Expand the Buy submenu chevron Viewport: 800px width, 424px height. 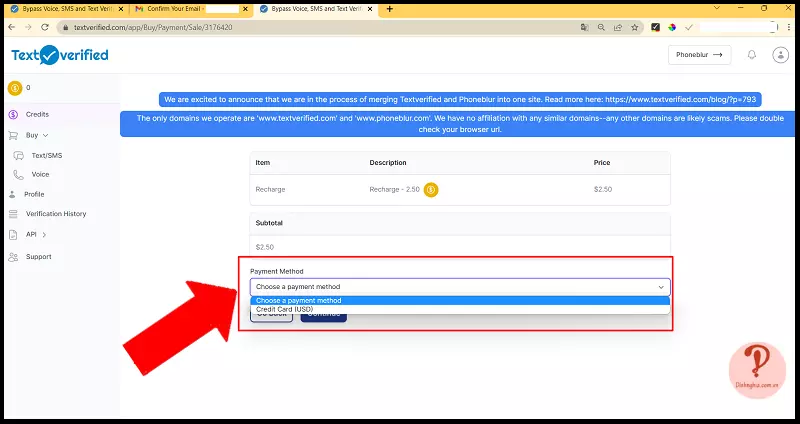coord(45,136)
